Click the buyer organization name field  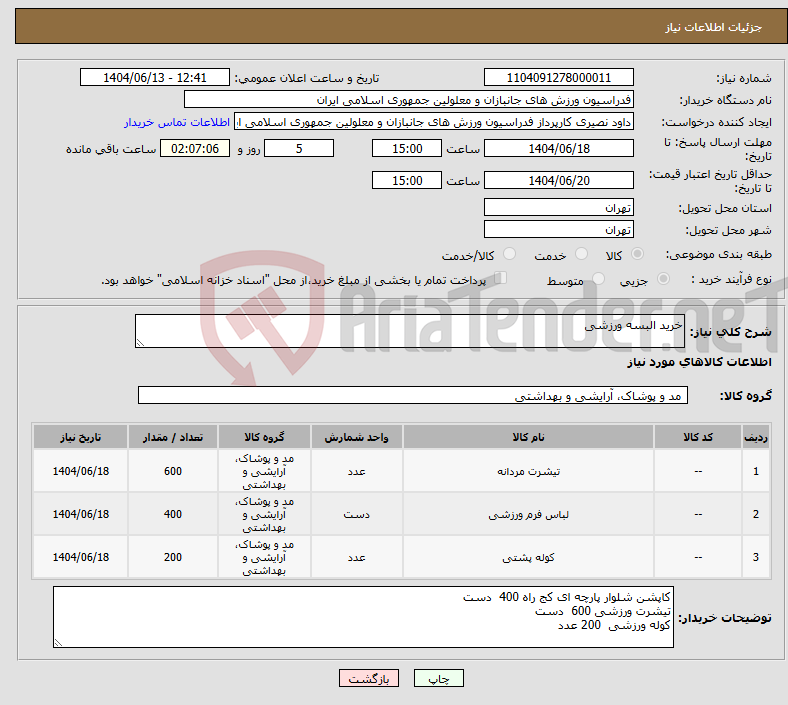click(409, 99)
